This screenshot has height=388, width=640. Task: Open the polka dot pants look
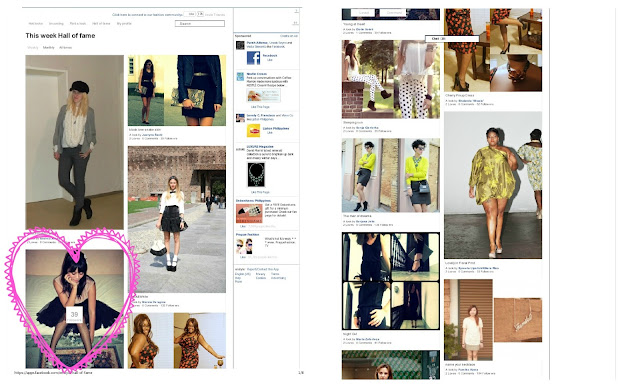[391, 79]
